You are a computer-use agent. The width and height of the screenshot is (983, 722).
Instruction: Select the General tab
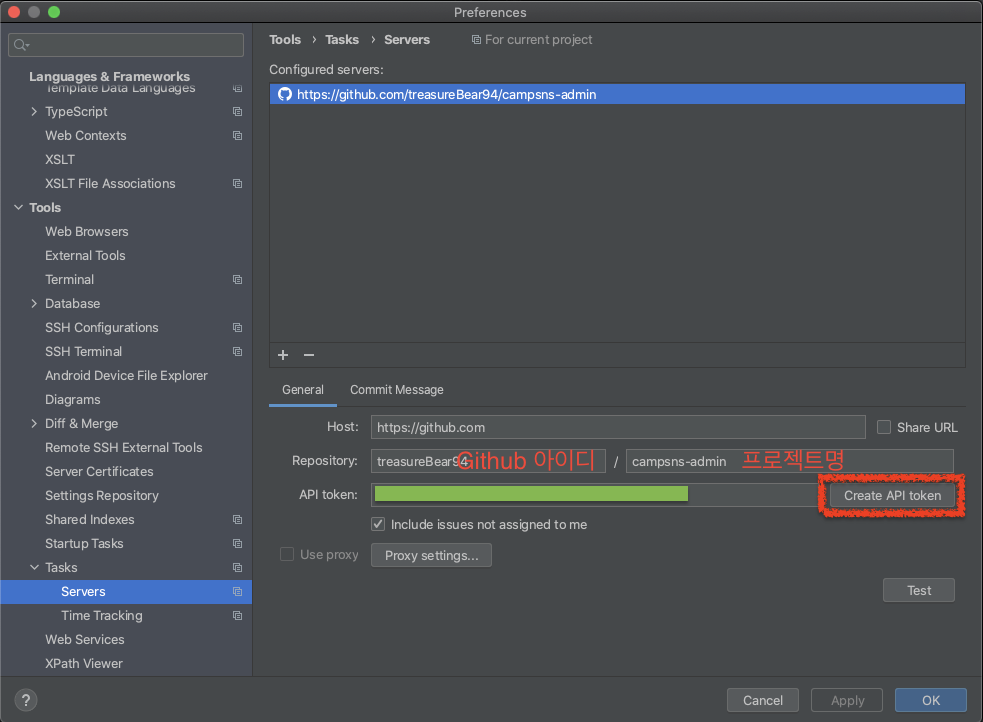[303, 390]
